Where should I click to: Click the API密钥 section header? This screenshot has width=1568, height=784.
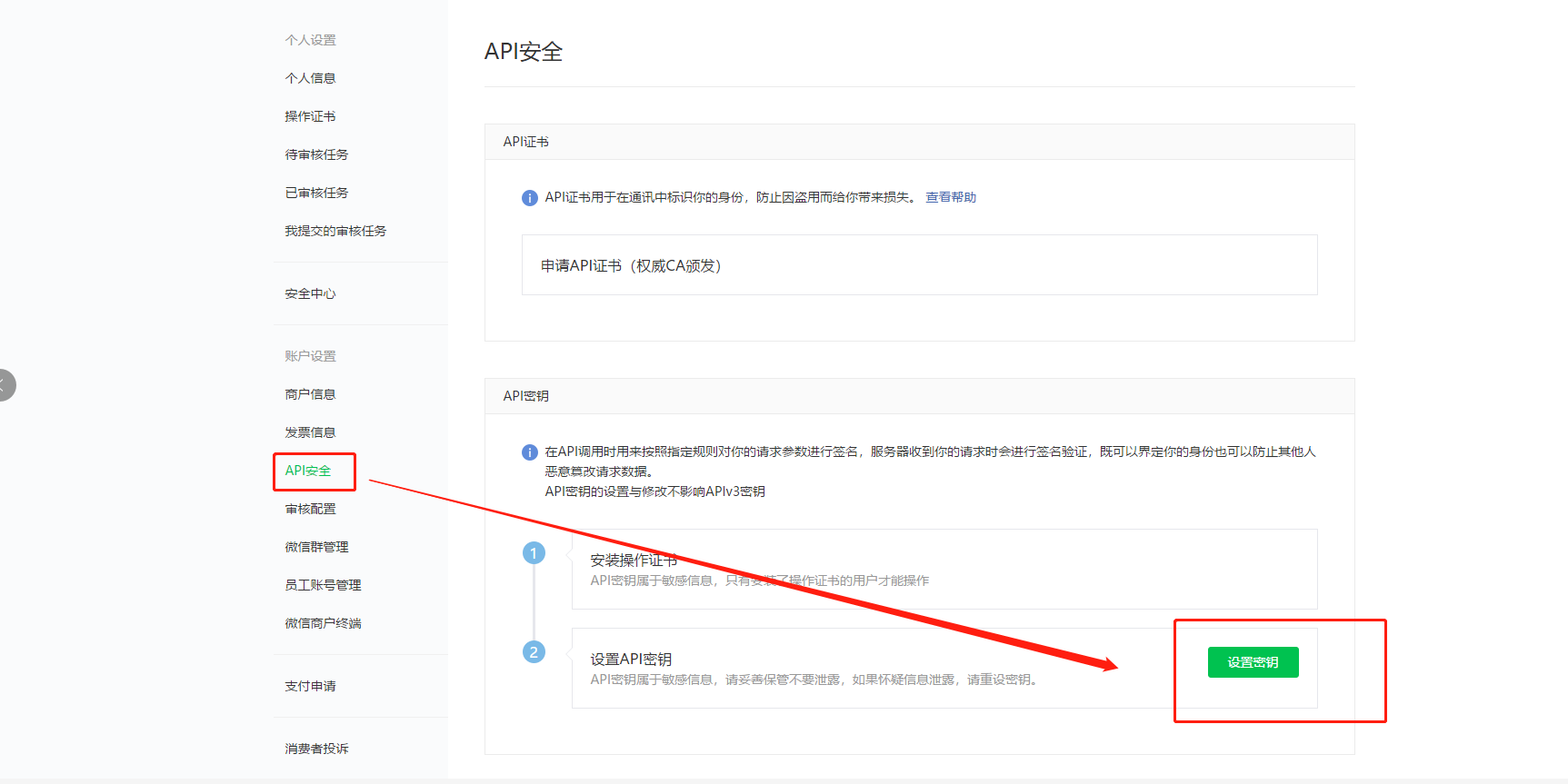pos(919,396)
